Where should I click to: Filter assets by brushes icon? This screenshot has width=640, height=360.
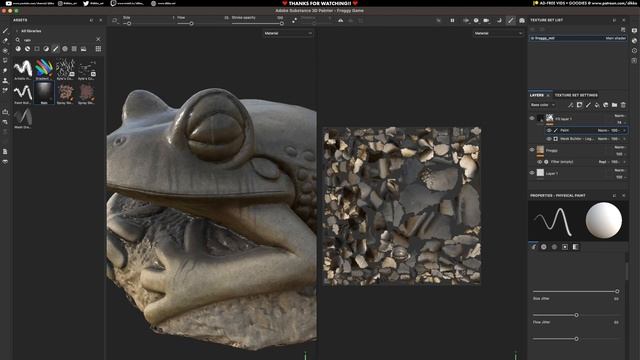pos(56,49)
